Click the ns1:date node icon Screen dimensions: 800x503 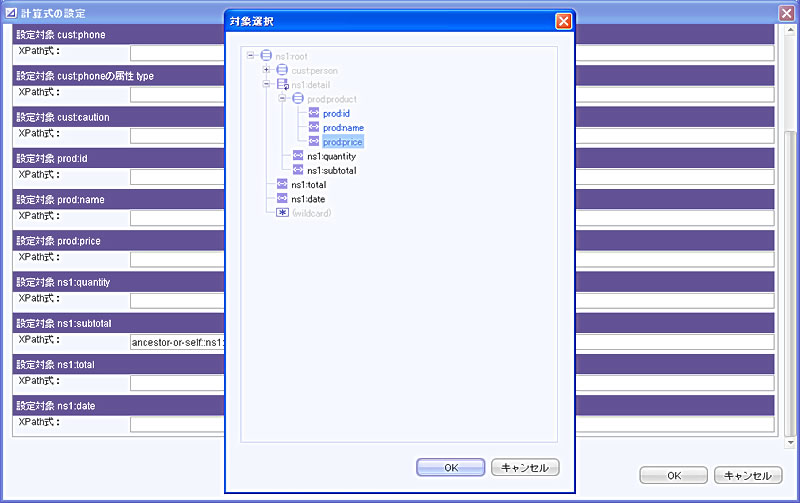(x=282, y=198)
